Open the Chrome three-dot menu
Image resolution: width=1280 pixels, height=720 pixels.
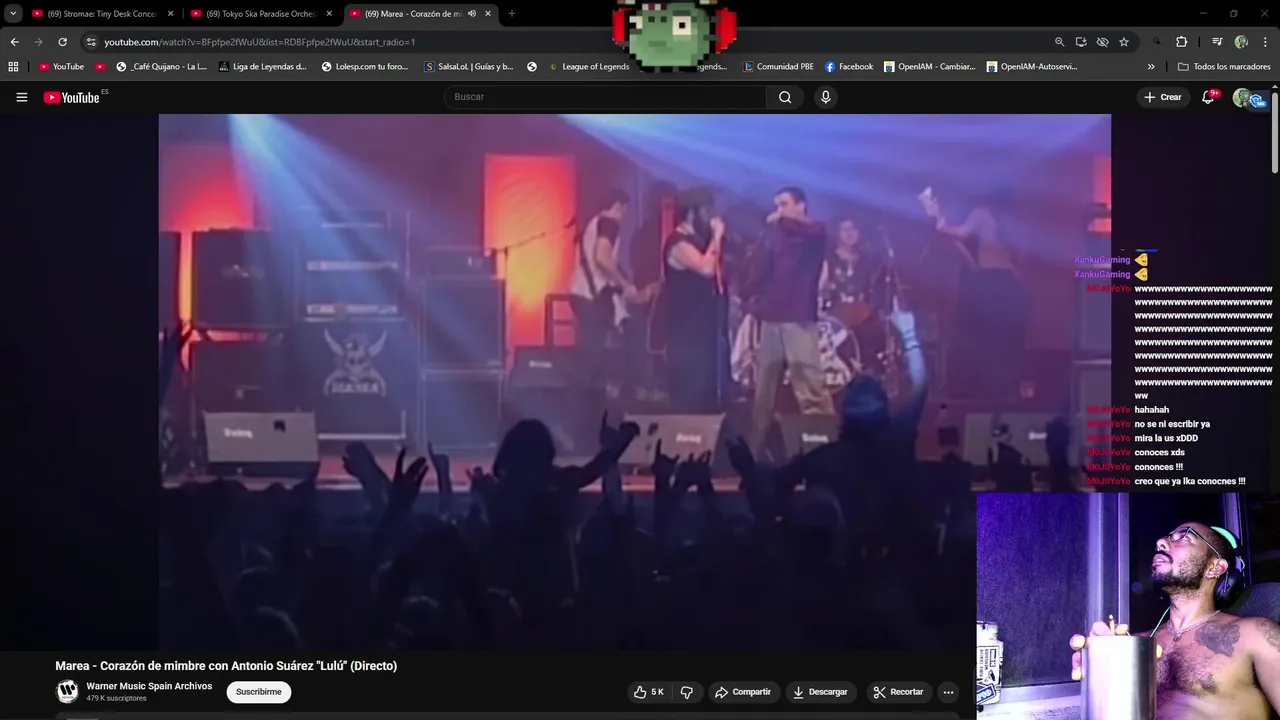point(1264,42)
